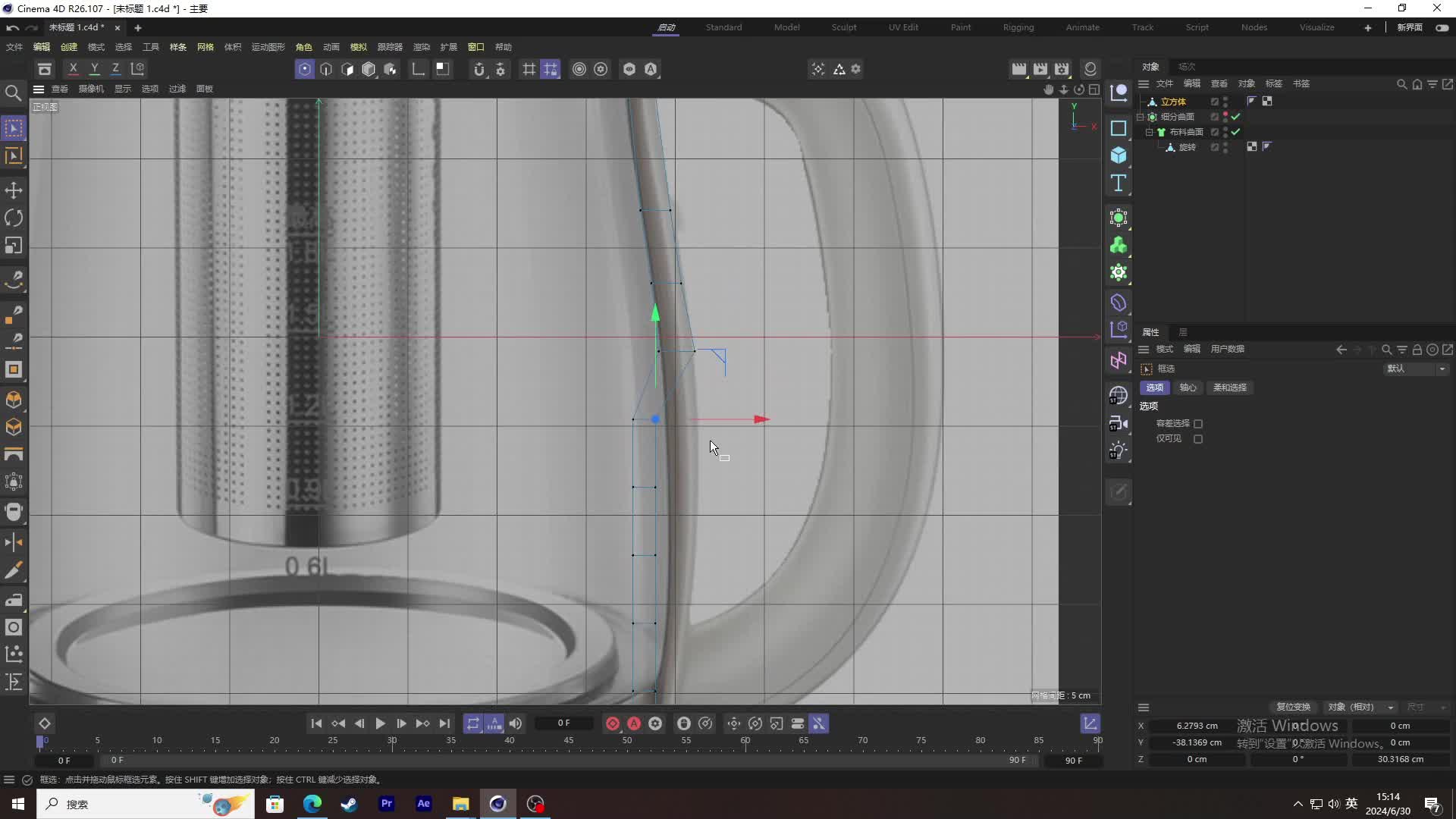This screenshot has width=1456, height=819.
Task: Open the viewport 摄像机 menu
Action: pyautogui.click(x=91, y=89)
